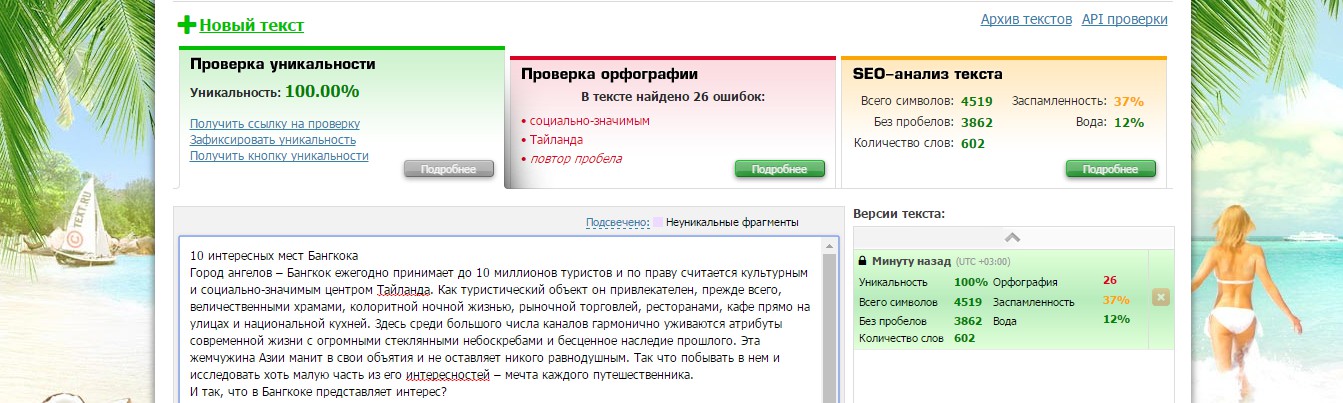
Task: Select 'Проверка уникальности' tab
Action: (x=283, y=64)
